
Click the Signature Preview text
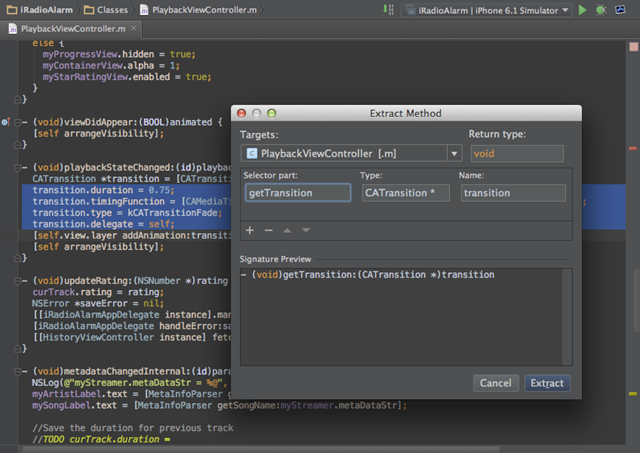pos(367,275)
